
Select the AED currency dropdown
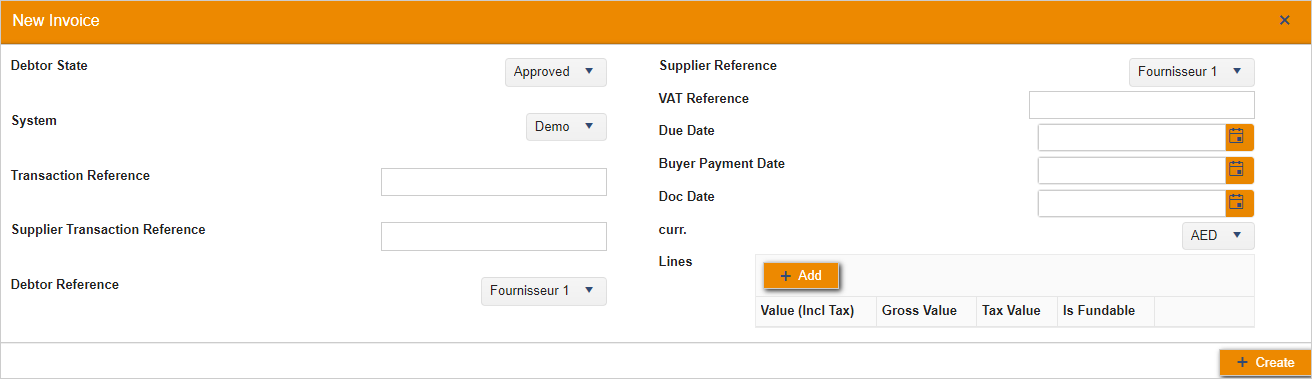coord(1217,236)
